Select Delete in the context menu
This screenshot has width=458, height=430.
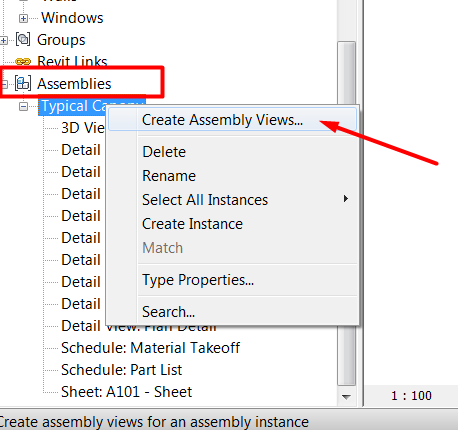click(164, 152)
